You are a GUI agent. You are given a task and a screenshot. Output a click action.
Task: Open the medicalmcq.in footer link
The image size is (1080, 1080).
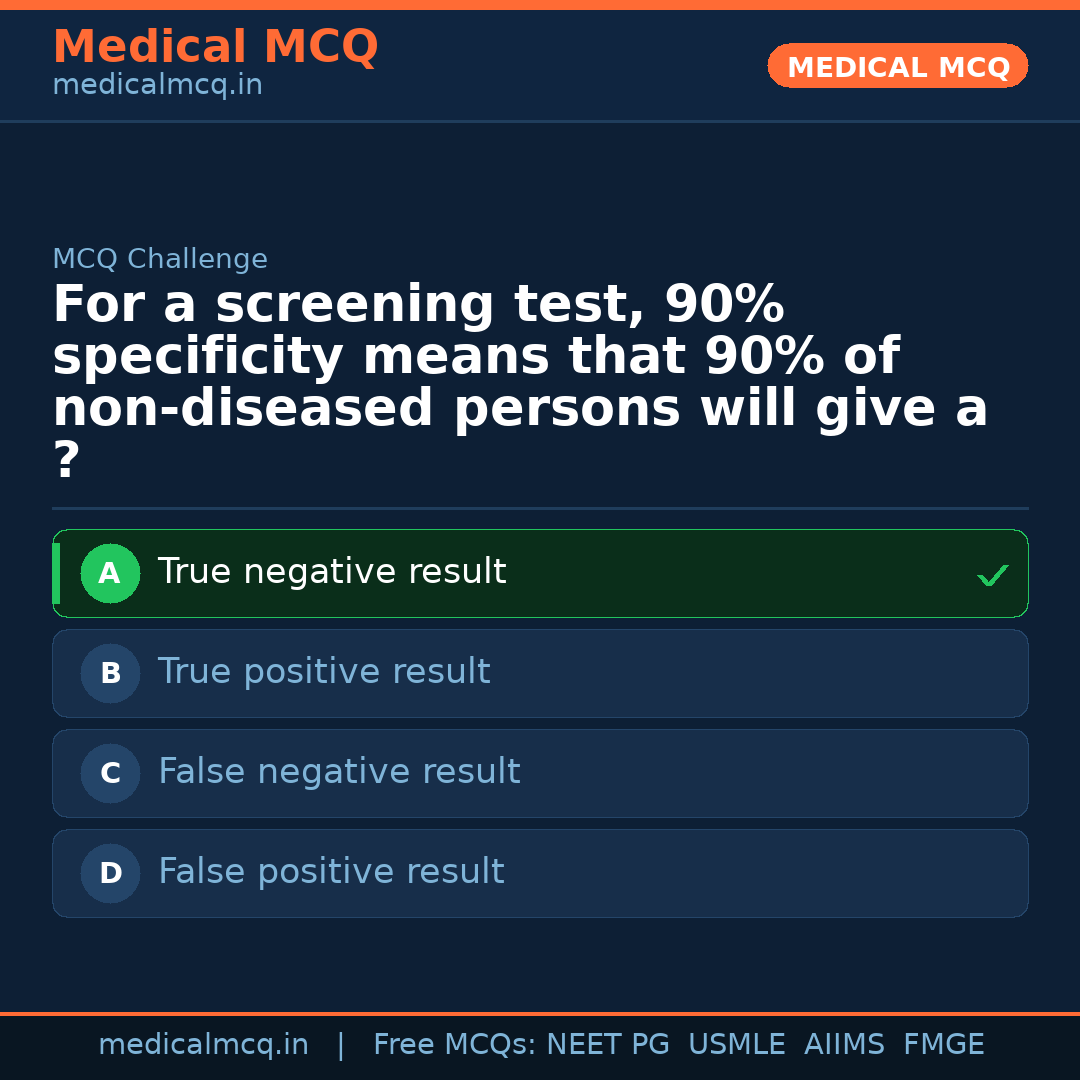pos(203,1043)
